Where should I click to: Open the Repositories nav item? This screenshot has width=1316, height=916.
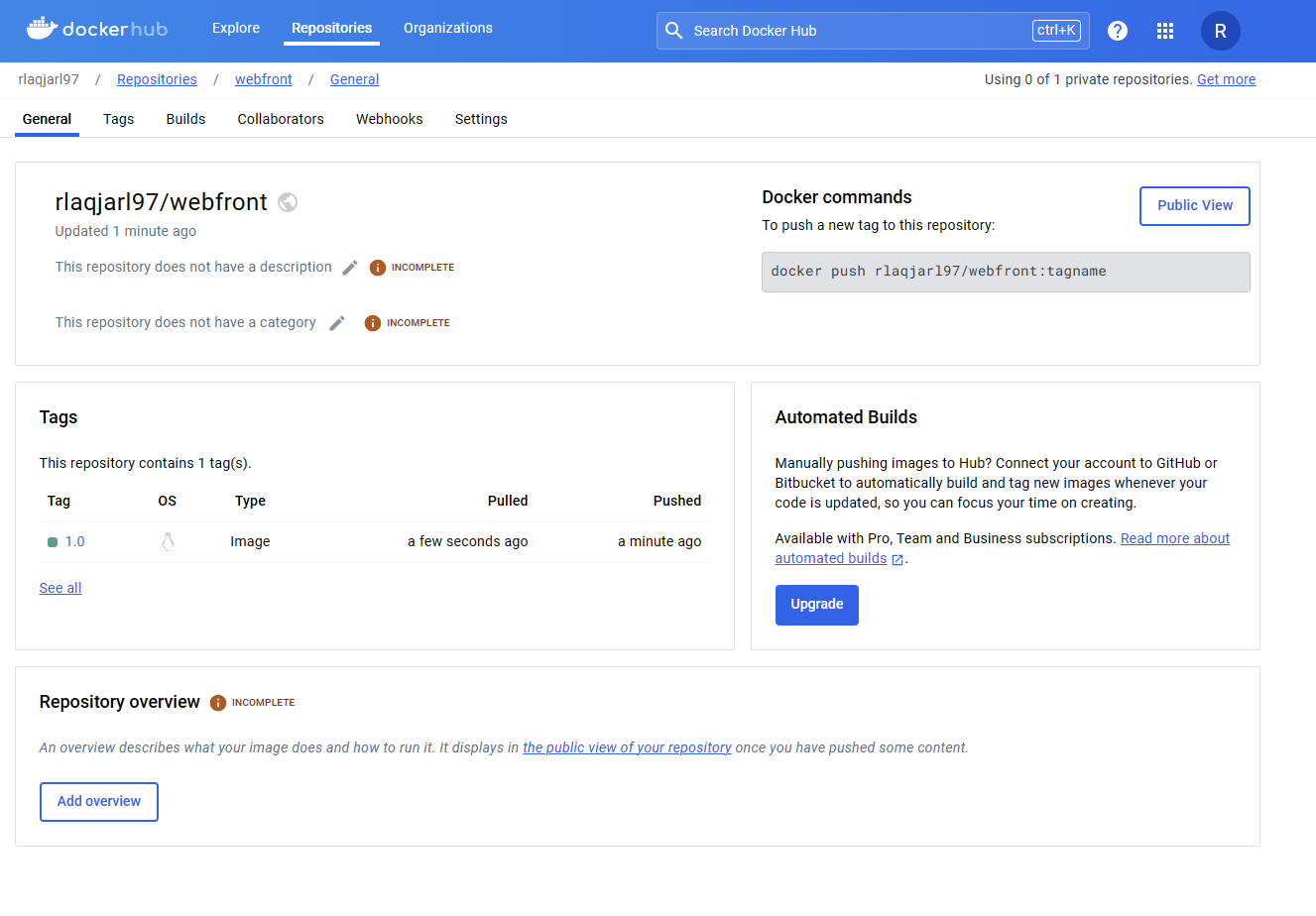click(332, 28)
